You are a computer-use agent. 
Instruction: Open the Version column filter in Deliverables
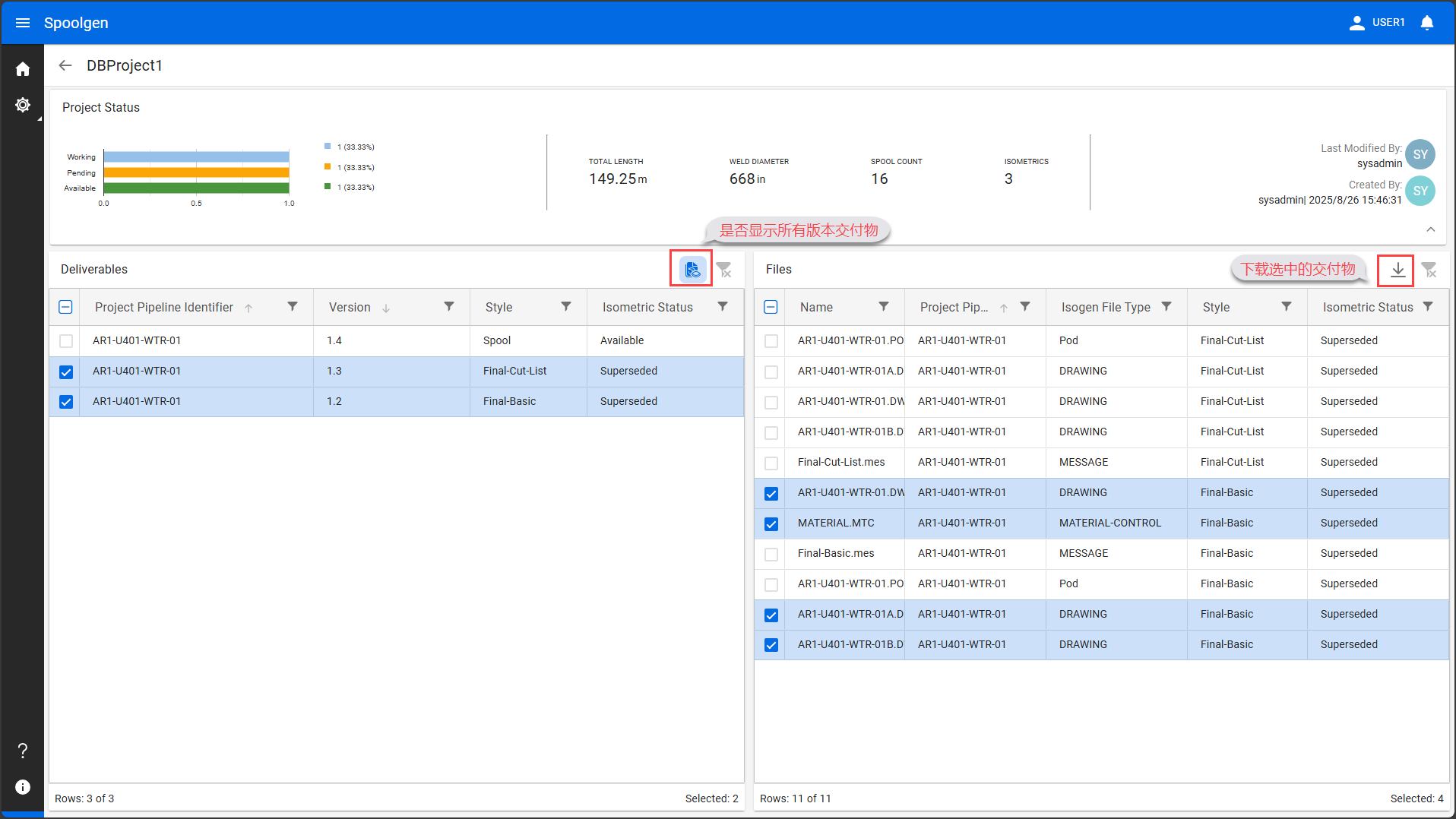(449, 307)
